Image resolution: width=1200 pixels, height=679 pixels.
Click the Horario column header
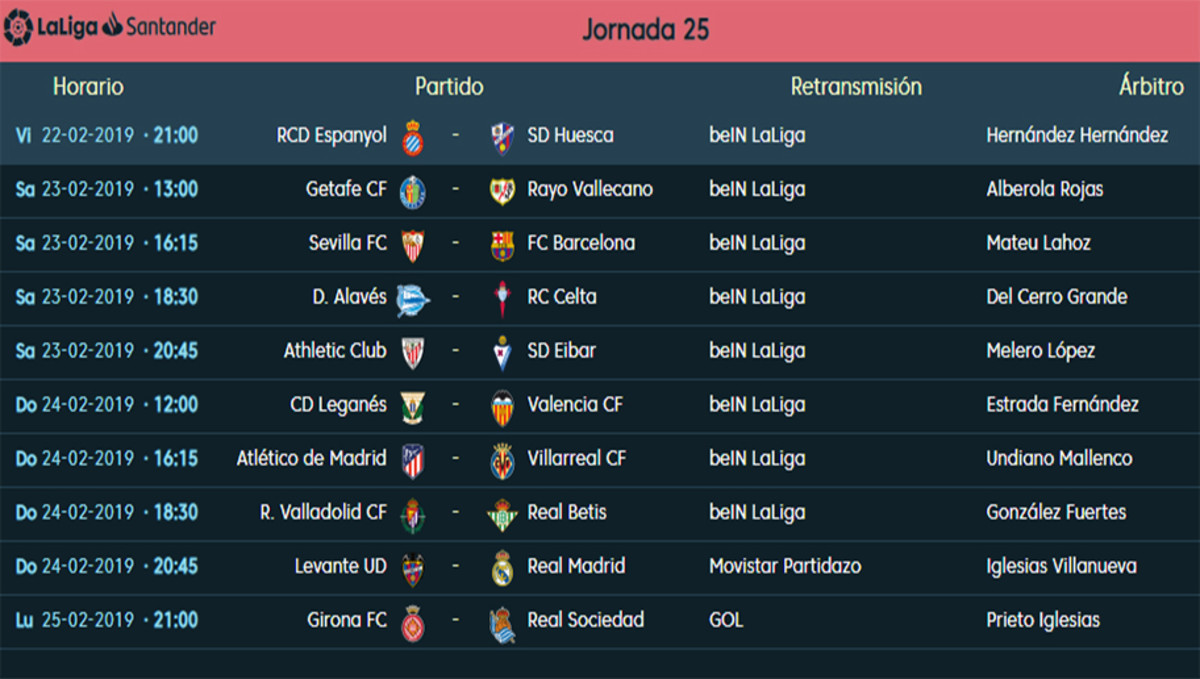[88, 87]
